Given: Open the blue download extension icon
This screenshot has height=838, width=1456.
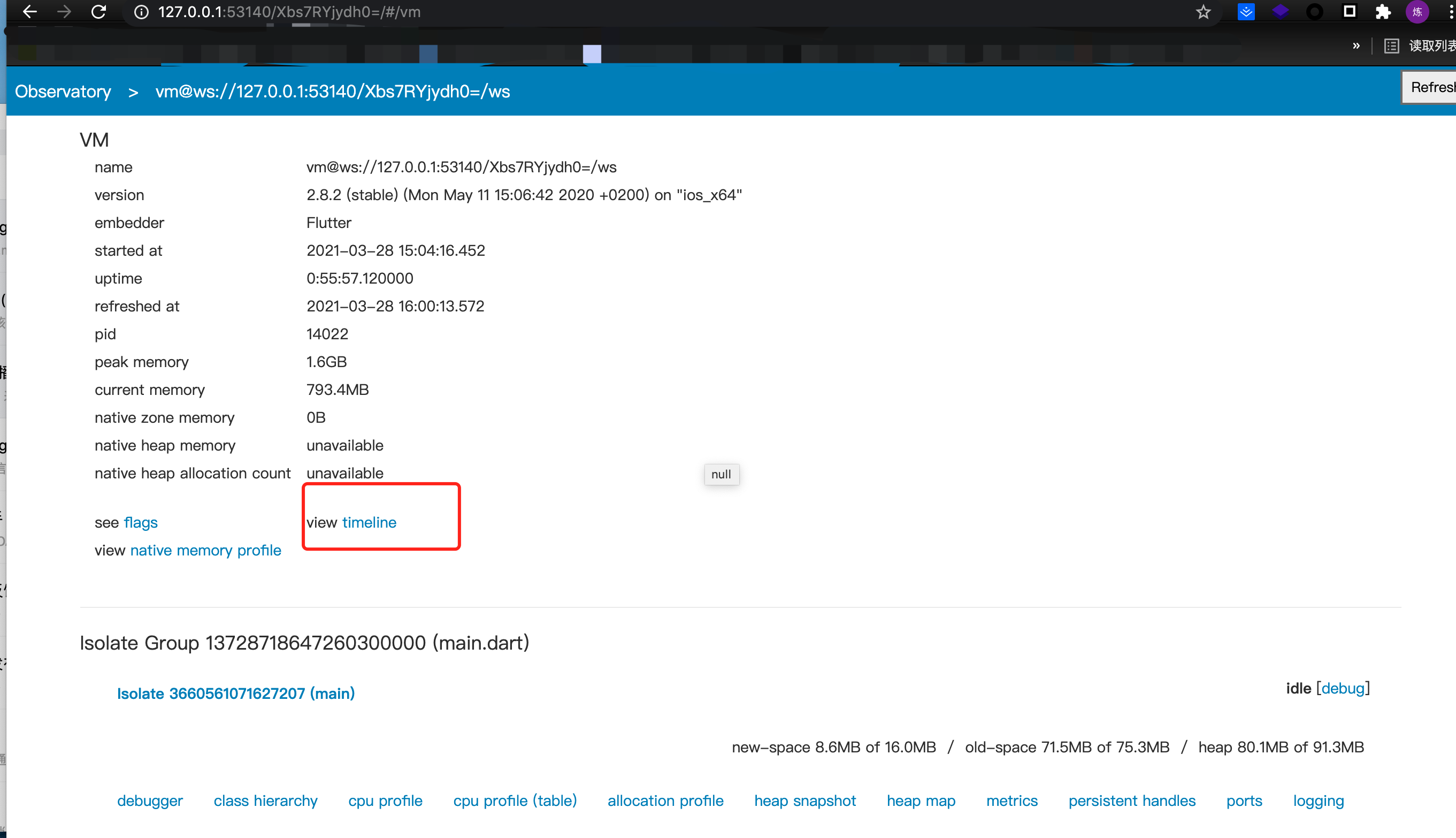Looking at the screenshot, I should pyautogui.click(x=1246, y=12).
